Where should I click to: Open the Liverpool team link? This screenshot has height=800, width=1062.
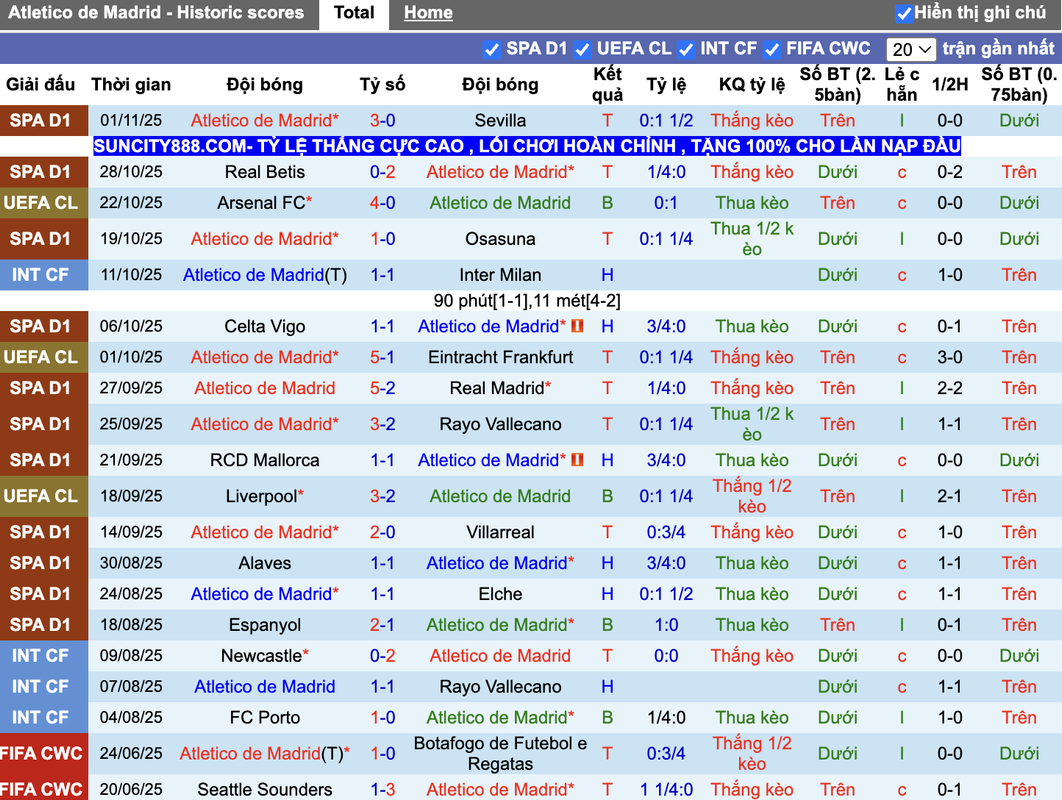coord(265,497)
